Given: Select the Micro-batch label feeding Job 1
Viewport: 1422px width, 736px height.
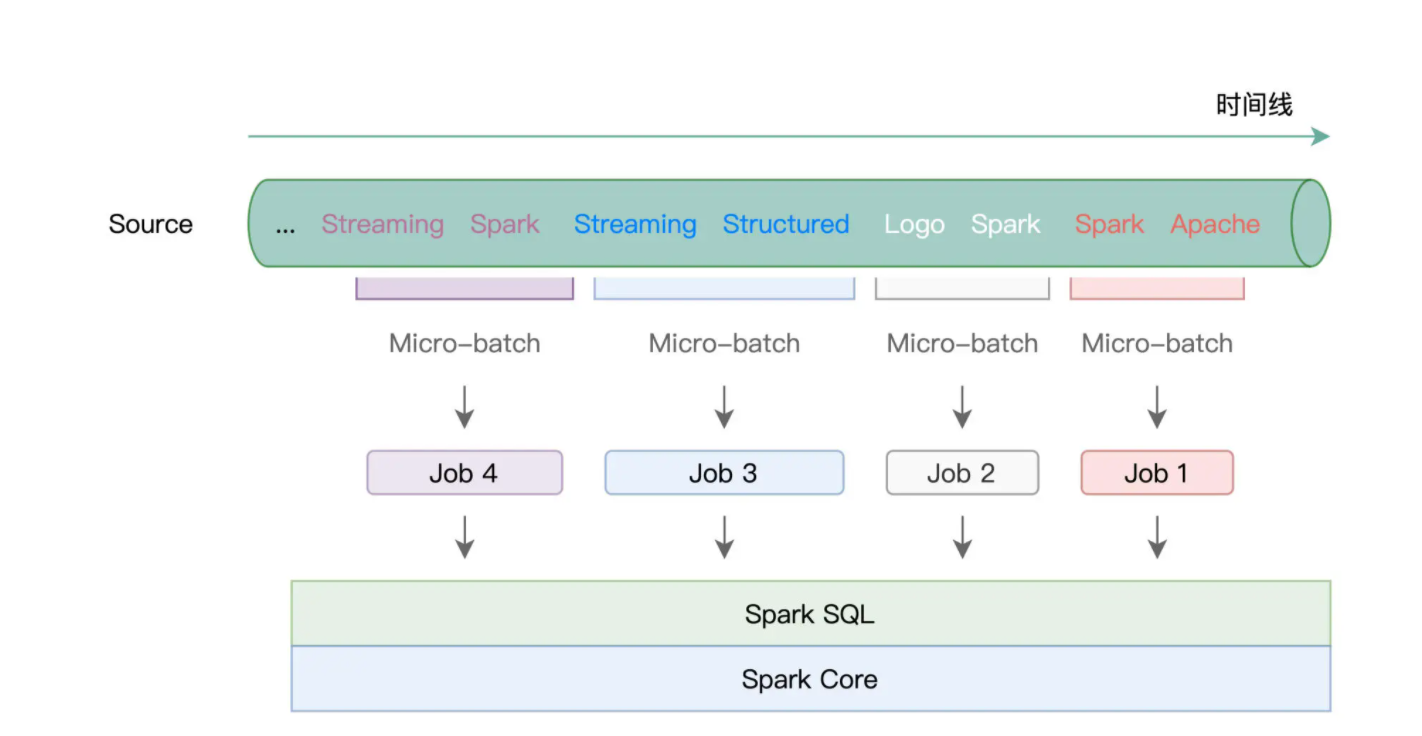Looking at the screenshot, I should 1157,344.
